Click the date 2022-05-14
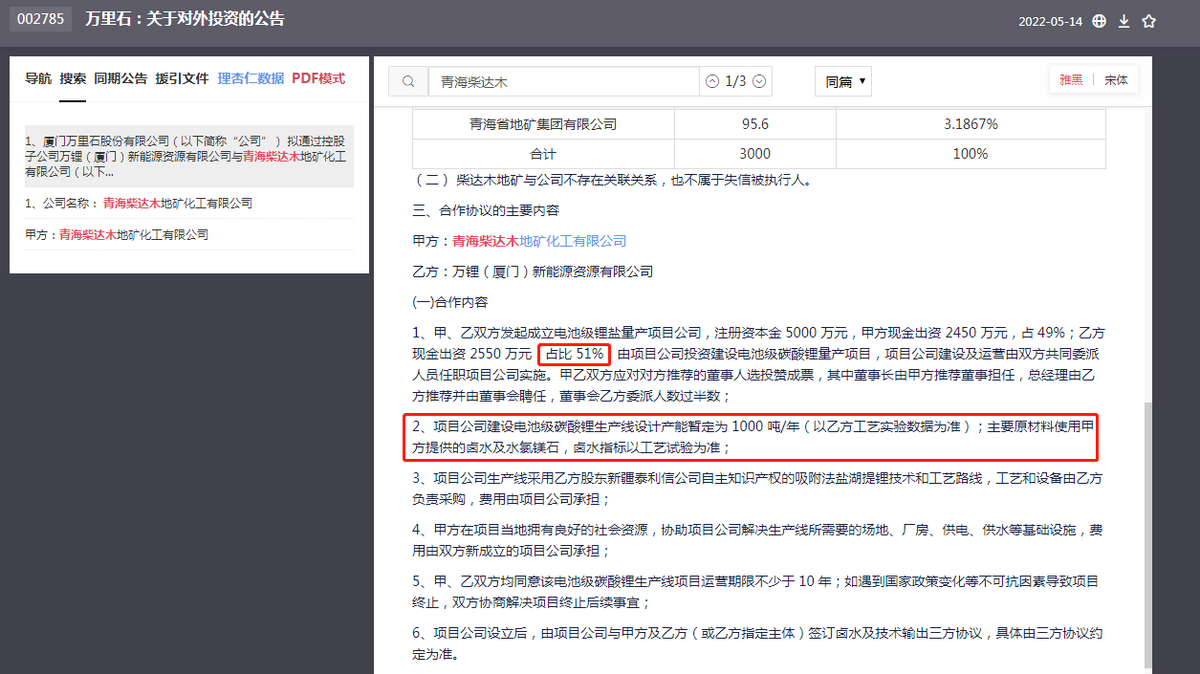Viewport: 1200px width, 674px height. click(1050, 21)
